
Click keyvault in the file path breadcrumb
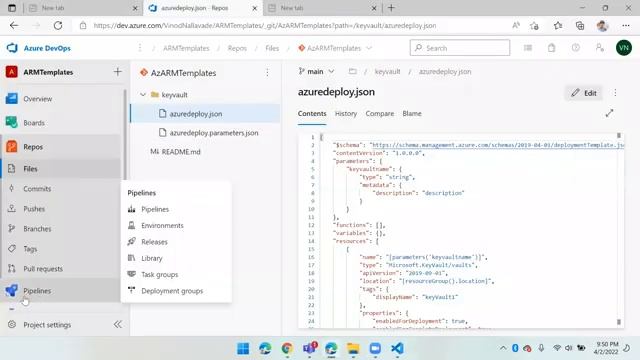(387, 71)
